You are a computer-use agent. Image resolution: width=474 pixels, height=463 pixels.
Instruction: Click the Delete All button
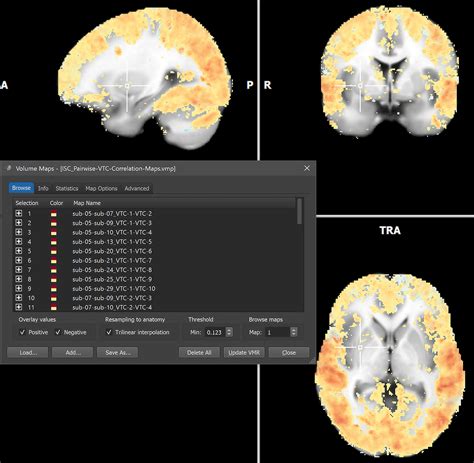click(199, 352)
